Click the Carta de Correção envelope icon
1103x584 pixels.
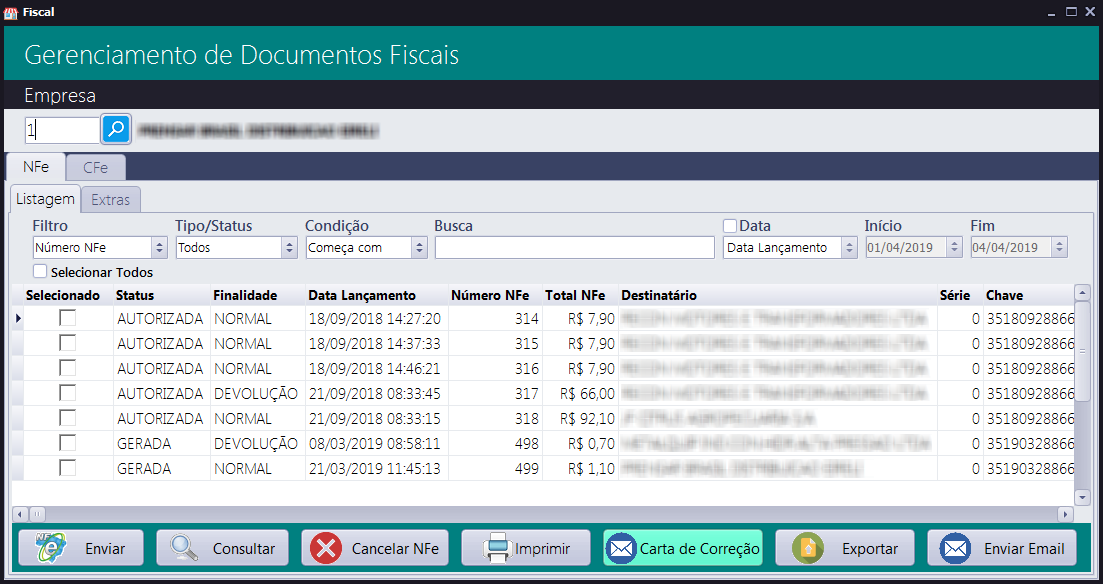pos(622,548)
